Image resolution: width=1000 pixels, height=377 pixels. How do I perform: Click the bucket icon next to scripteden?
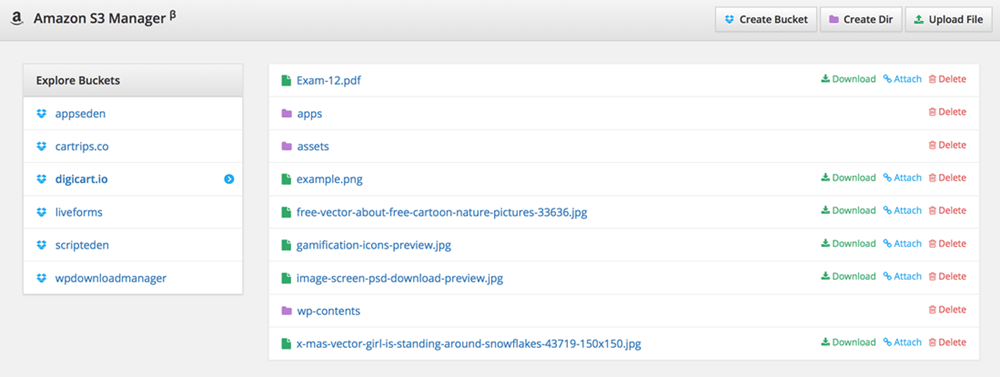coord(41,245)
